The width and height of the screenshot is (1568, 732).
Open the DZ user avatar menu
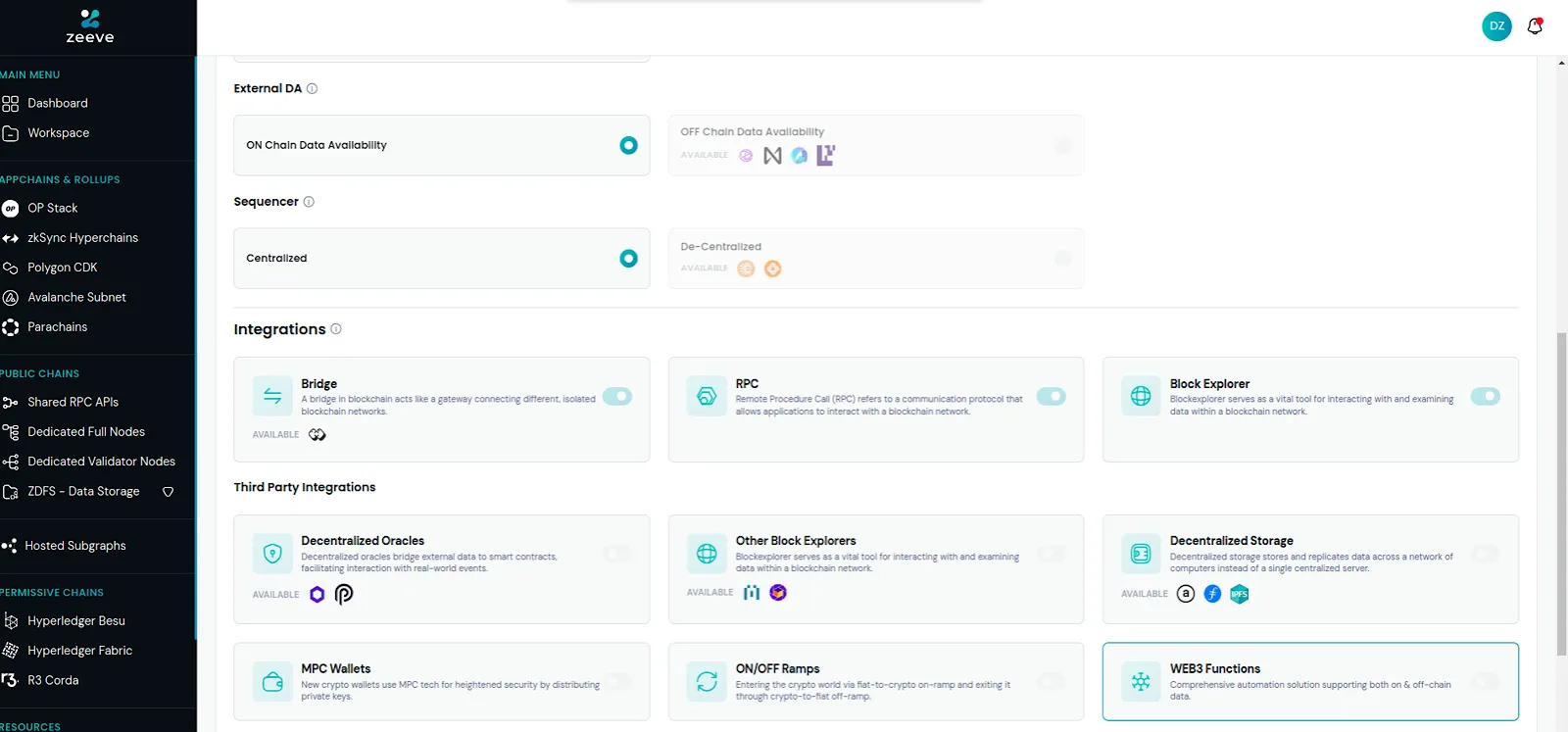pos(1496,26)
